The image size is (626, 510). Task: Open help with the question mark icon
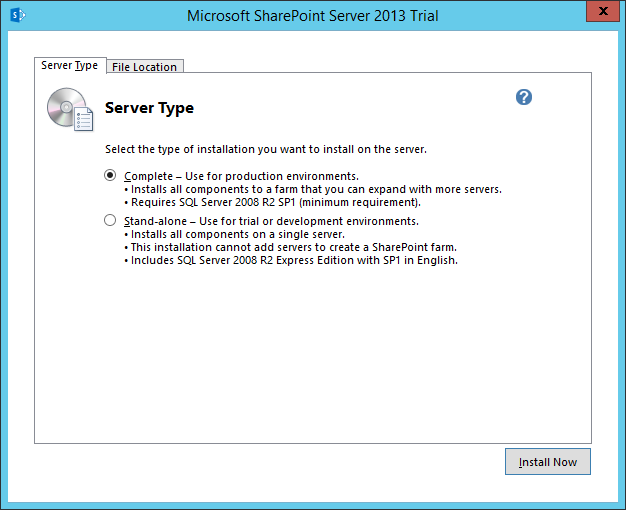524,97
